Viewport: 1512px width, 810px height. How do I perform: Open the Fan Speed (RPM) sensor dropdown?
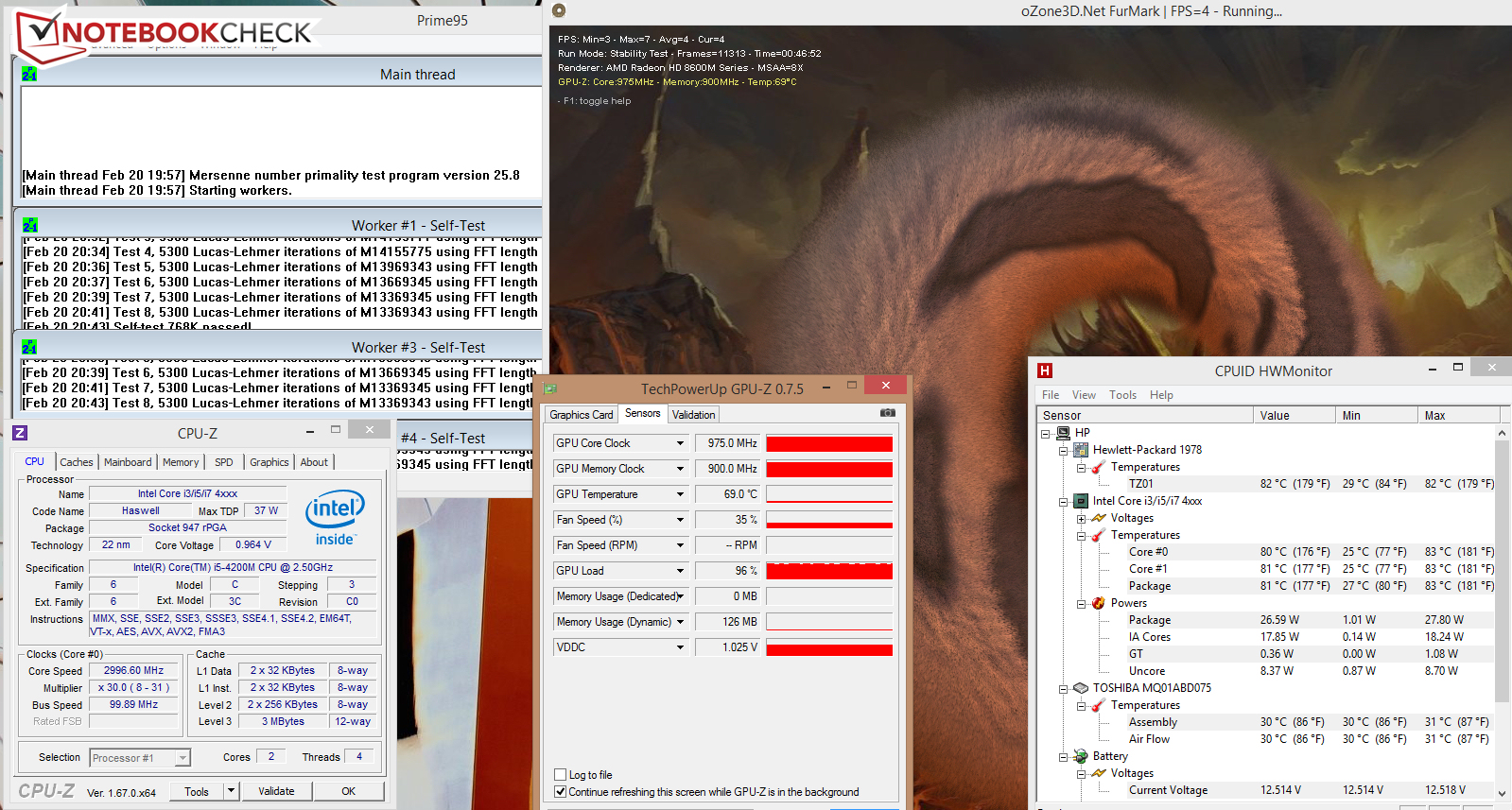coord(680,545)
